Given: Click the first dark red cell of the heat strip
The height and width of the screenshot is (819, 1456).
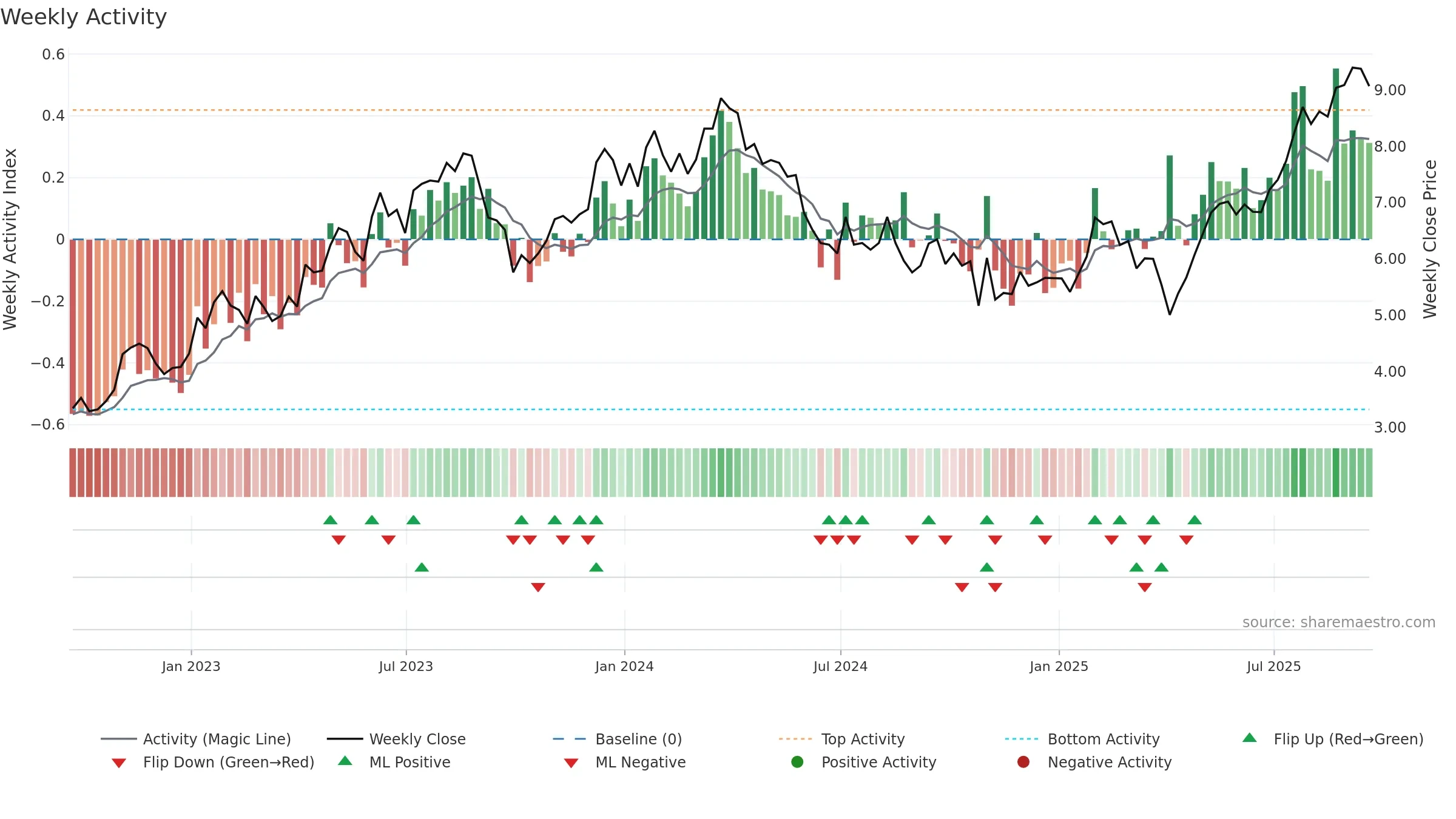Looking at the screenshot, I should (x=73, y=473).
